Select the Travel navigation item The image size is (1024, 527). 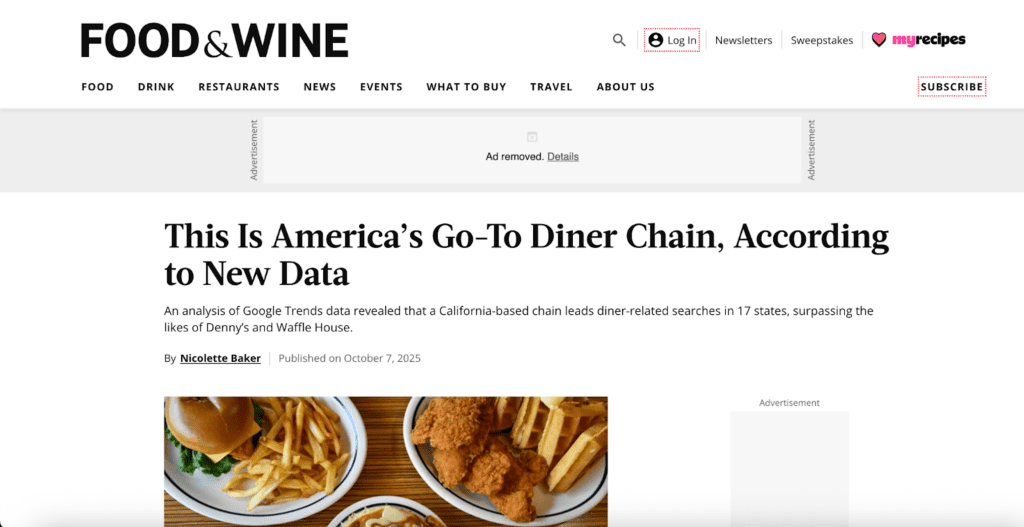pos(551,87)
